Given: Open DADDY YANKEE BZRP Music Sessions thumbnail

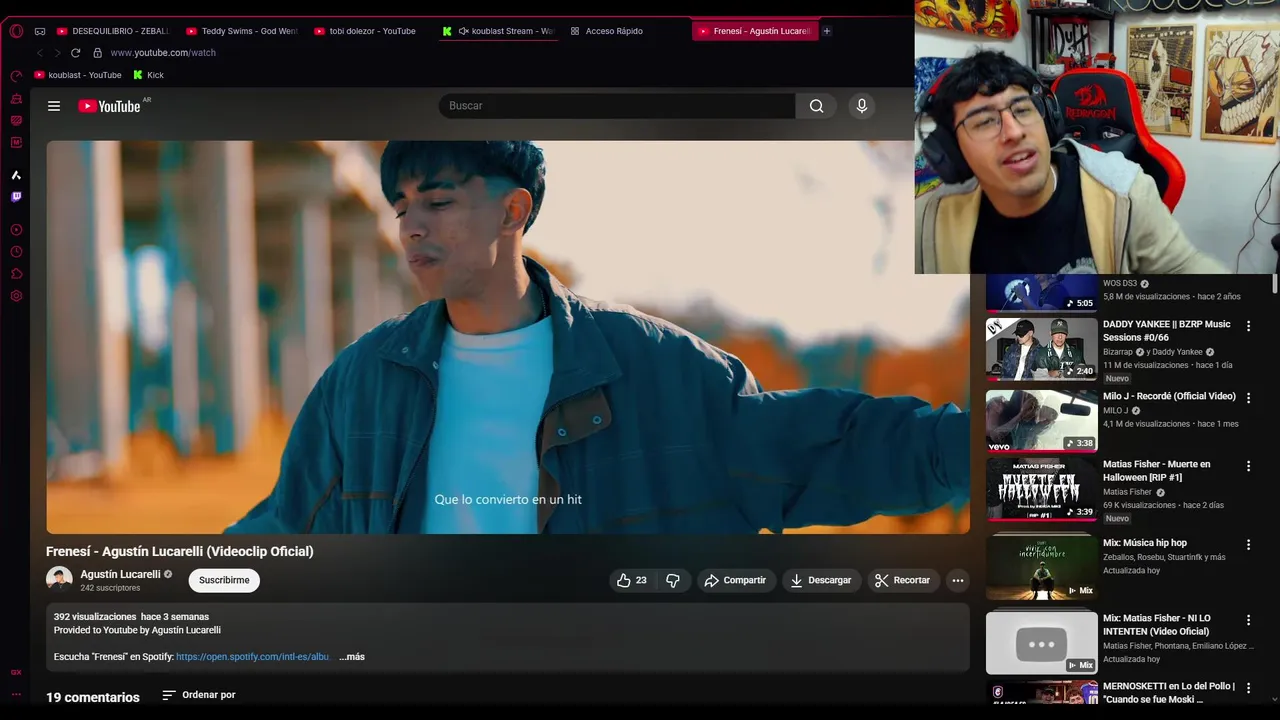Looking at the screenshot, I should pos(1041,349).
